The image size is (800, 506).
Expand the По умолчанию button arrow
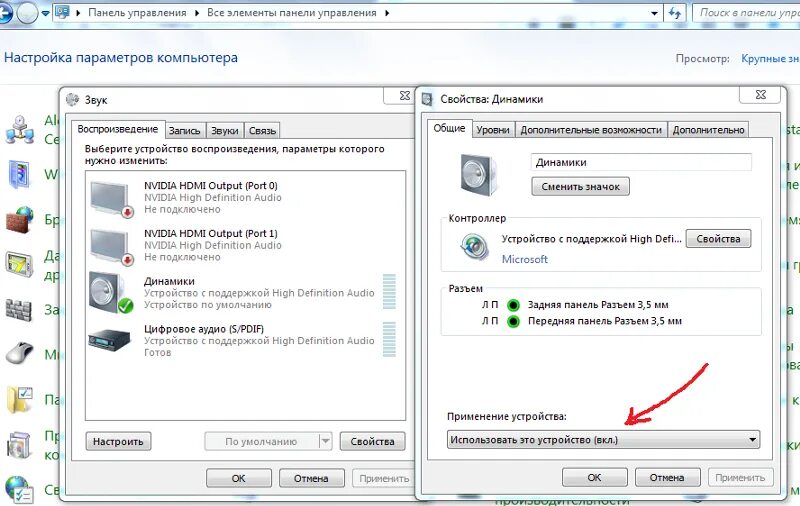pyautogui.click(x=325, y=441)
